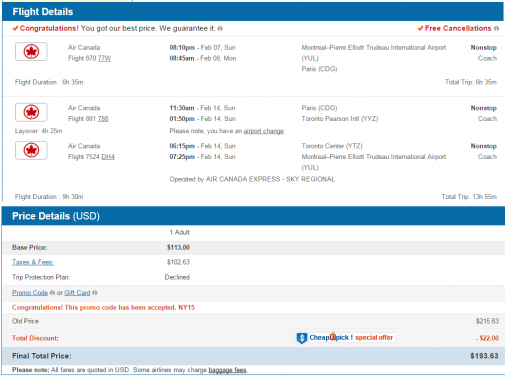The height and width of the screenshot is (377, 505).
Task: Open the baggage fees link
Action: click(227, 370)
